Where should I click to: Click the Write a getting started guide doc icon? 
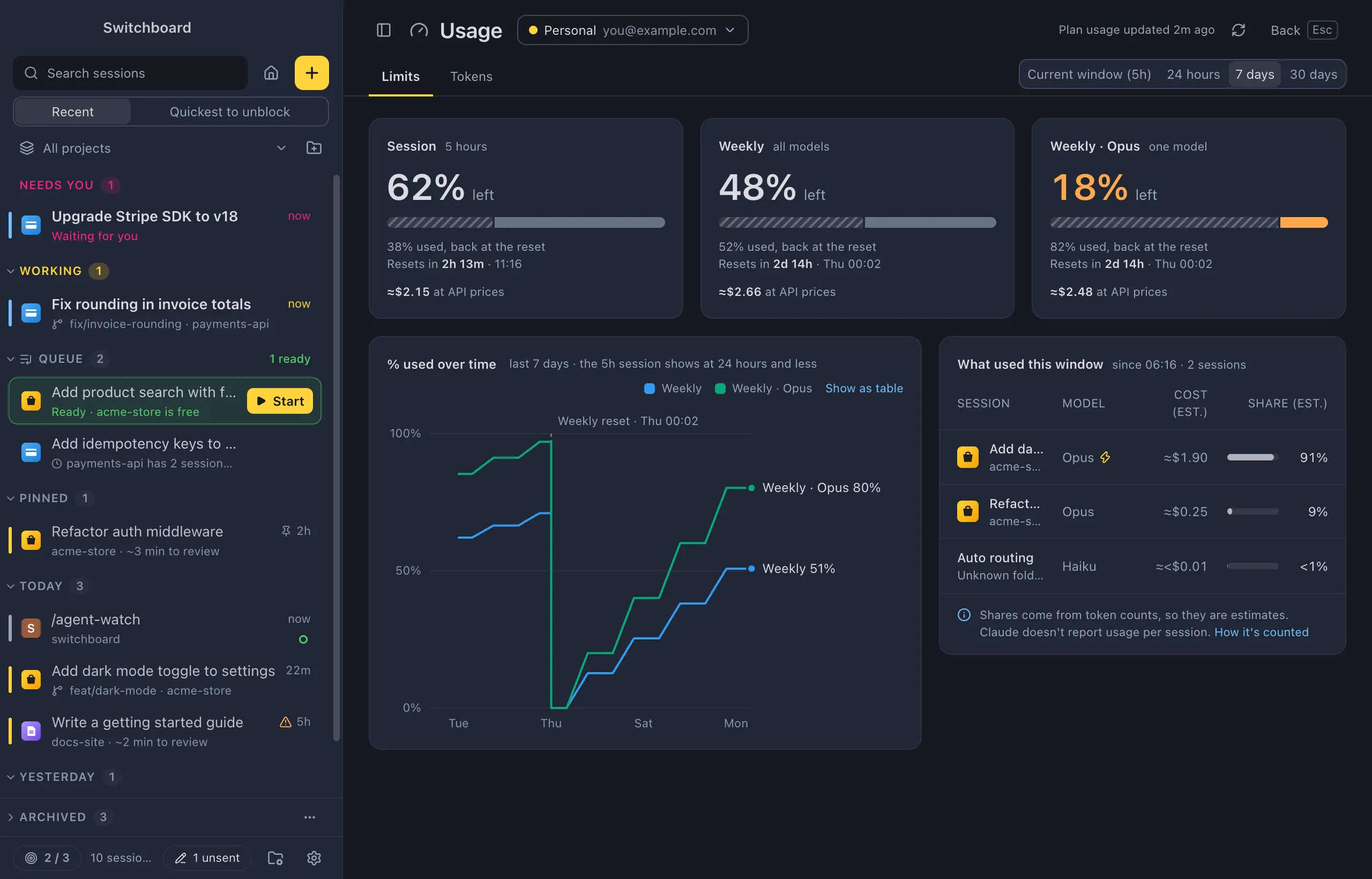coord(31,731)
